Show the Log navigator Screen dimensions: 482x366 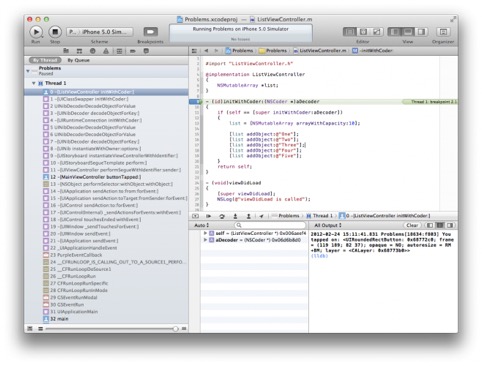pos(146,51)
